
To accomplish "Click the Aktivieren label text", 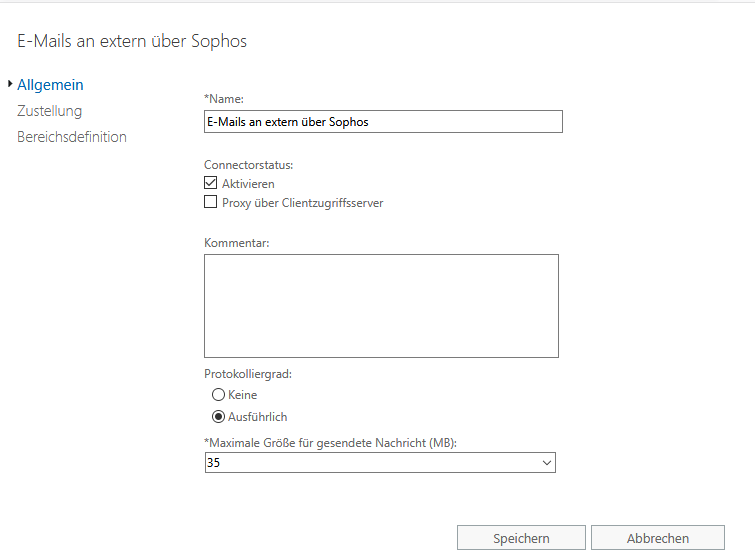I will (x=248, y=184).
